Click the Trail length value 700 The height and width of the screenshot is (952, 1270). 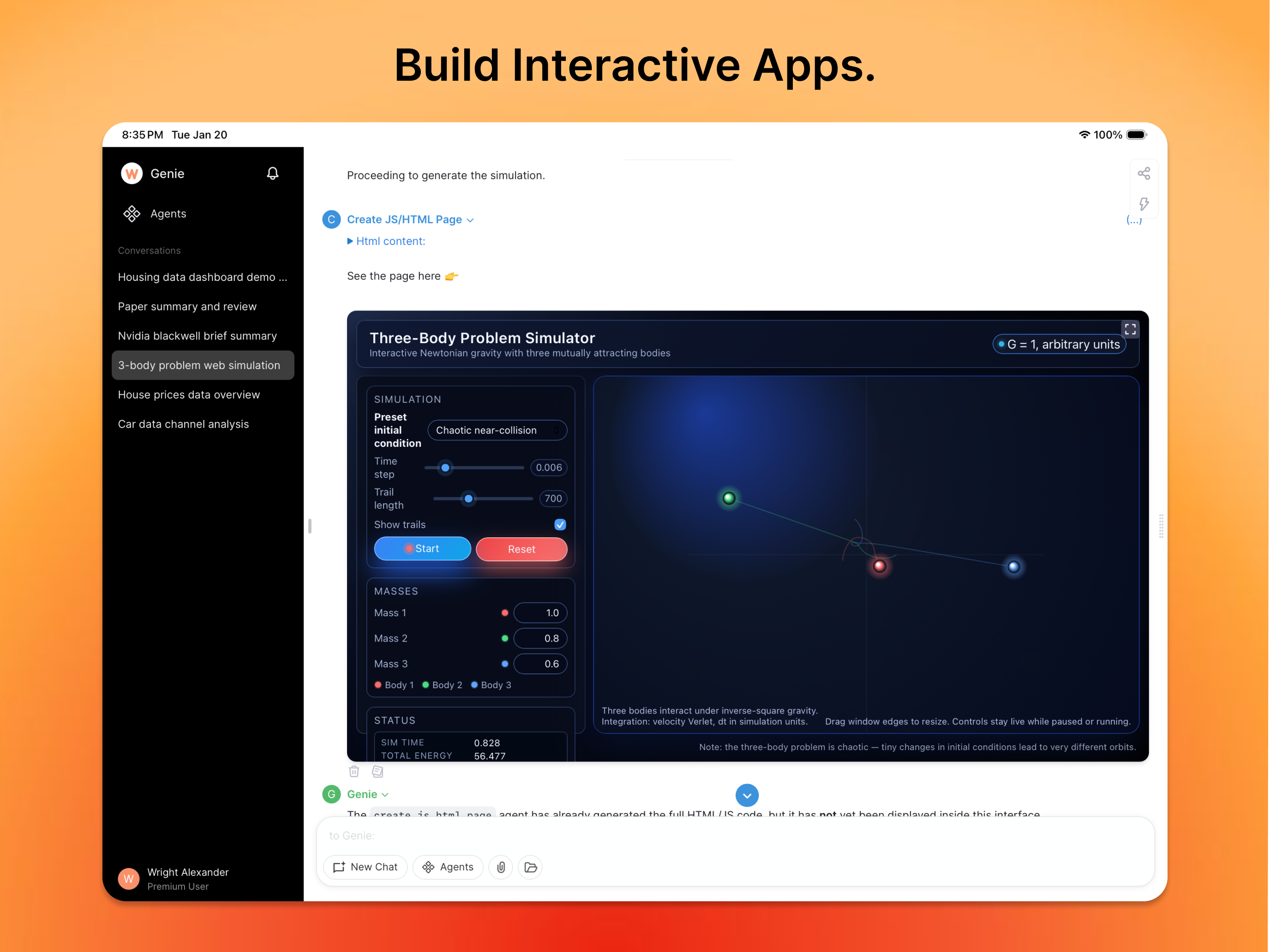coord(553,499)
